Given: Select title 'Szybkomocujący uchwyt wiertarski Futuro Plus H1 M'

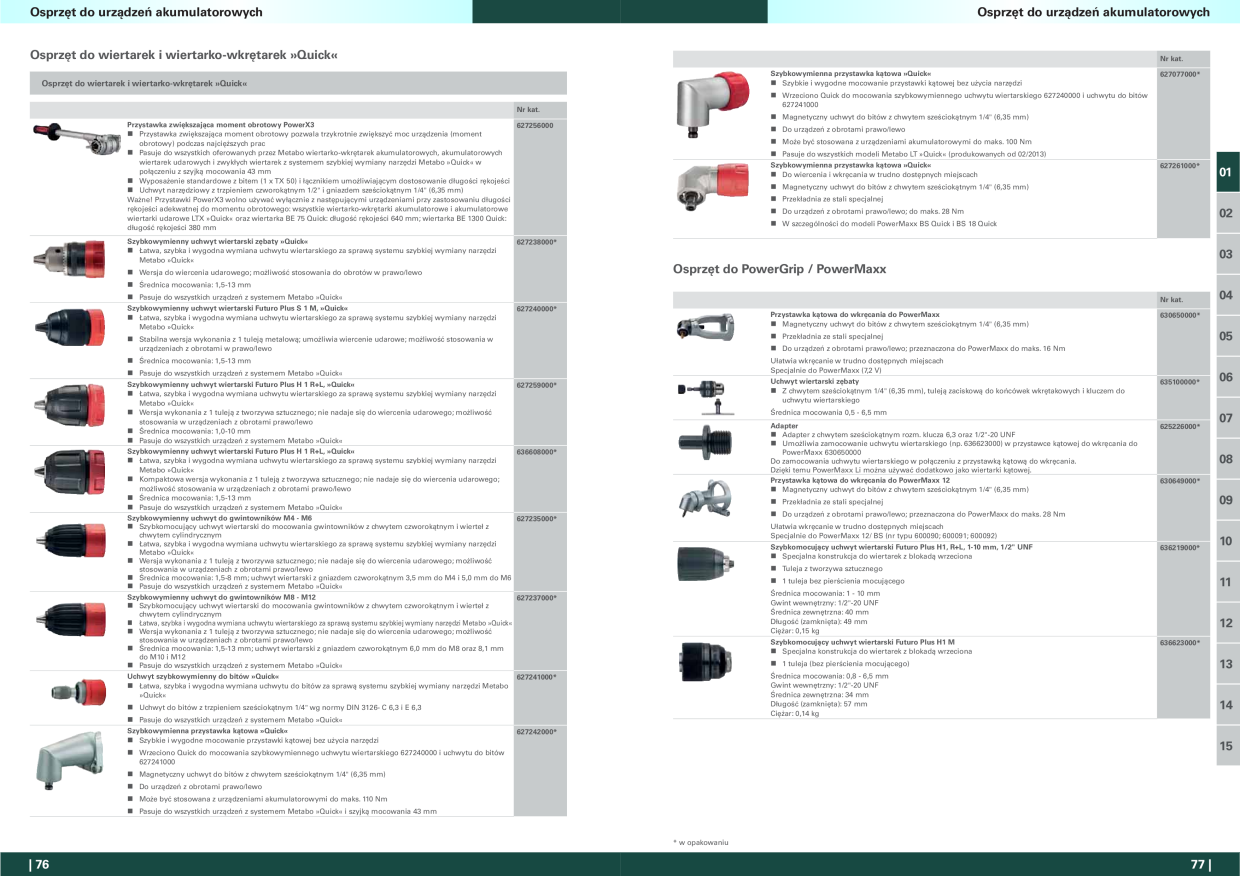Looking at the screenshot, I should coord(862,642).
